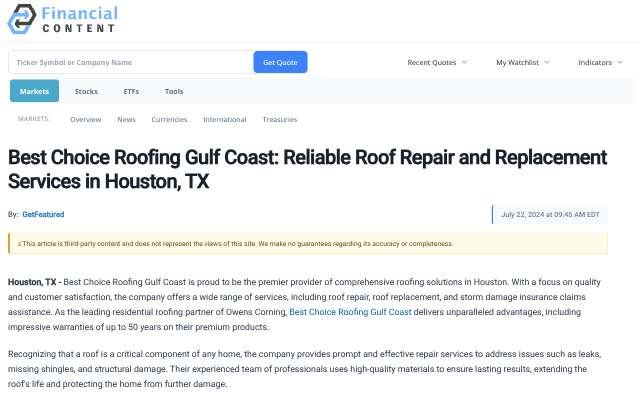Click the 'By:' author label
This screenshot has width=640, height=400.
[x=13, y=214]
